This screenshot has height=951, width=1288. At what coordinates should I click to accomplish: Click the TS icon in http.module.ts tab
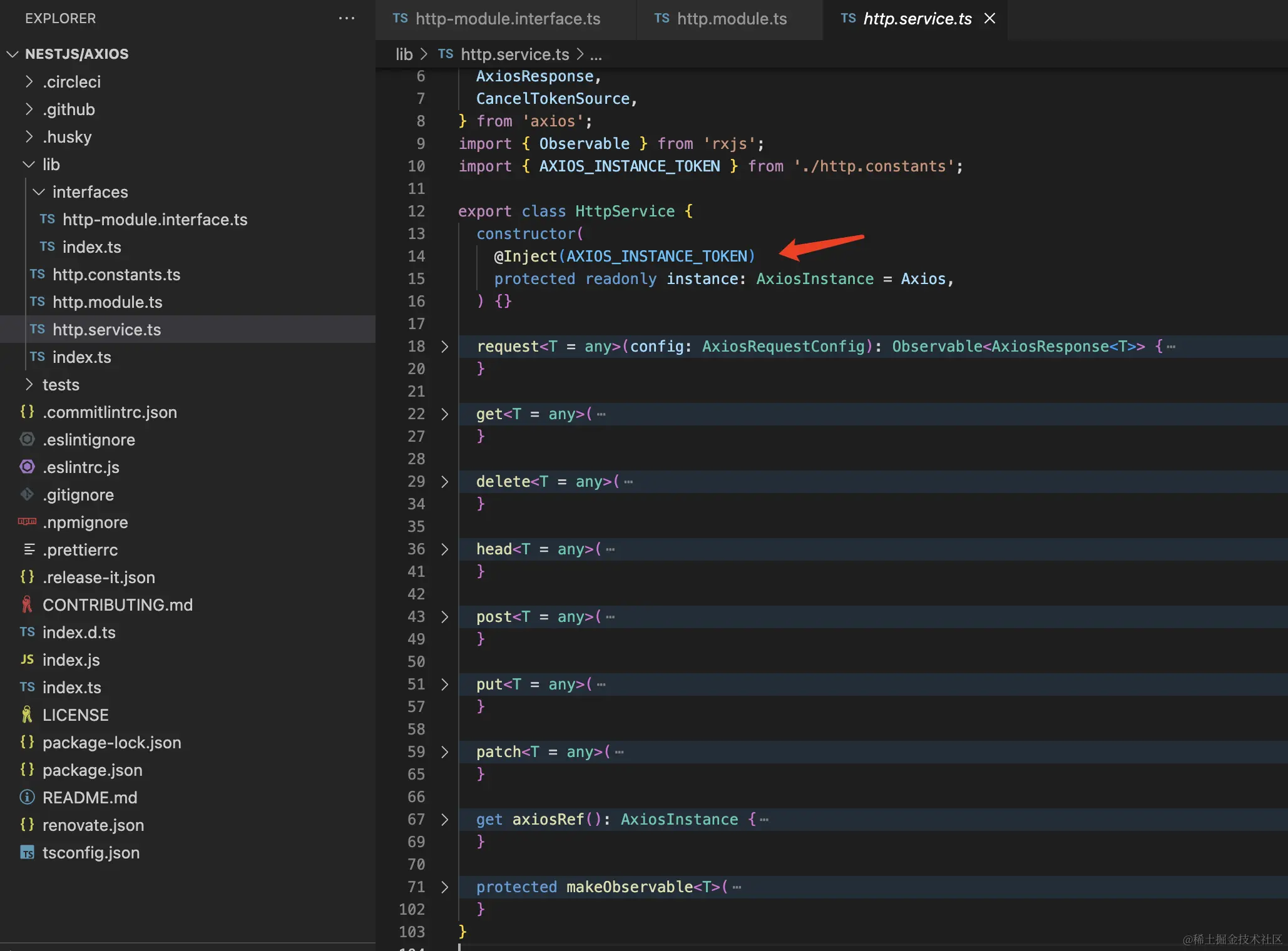[662, 19]
